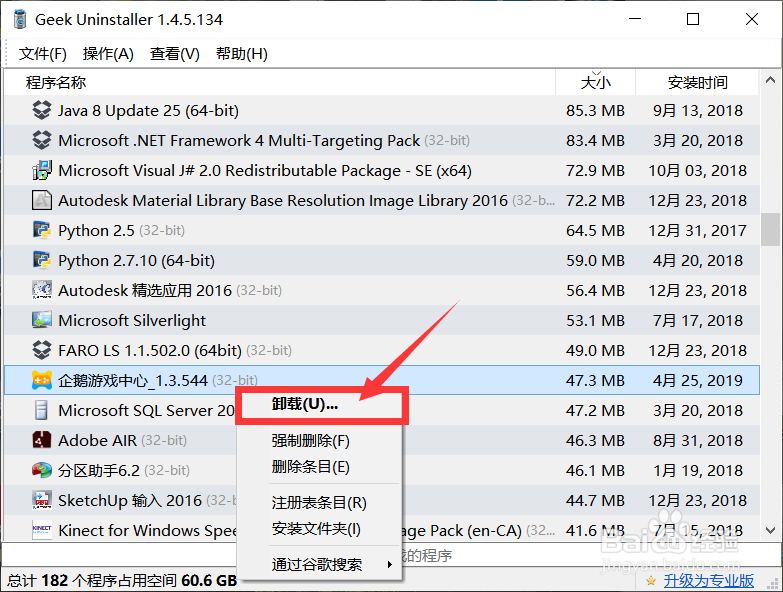The image size is (783, 592).
Task: Select the 分区助手6.2 entry
Action: [x=382, y=470]
